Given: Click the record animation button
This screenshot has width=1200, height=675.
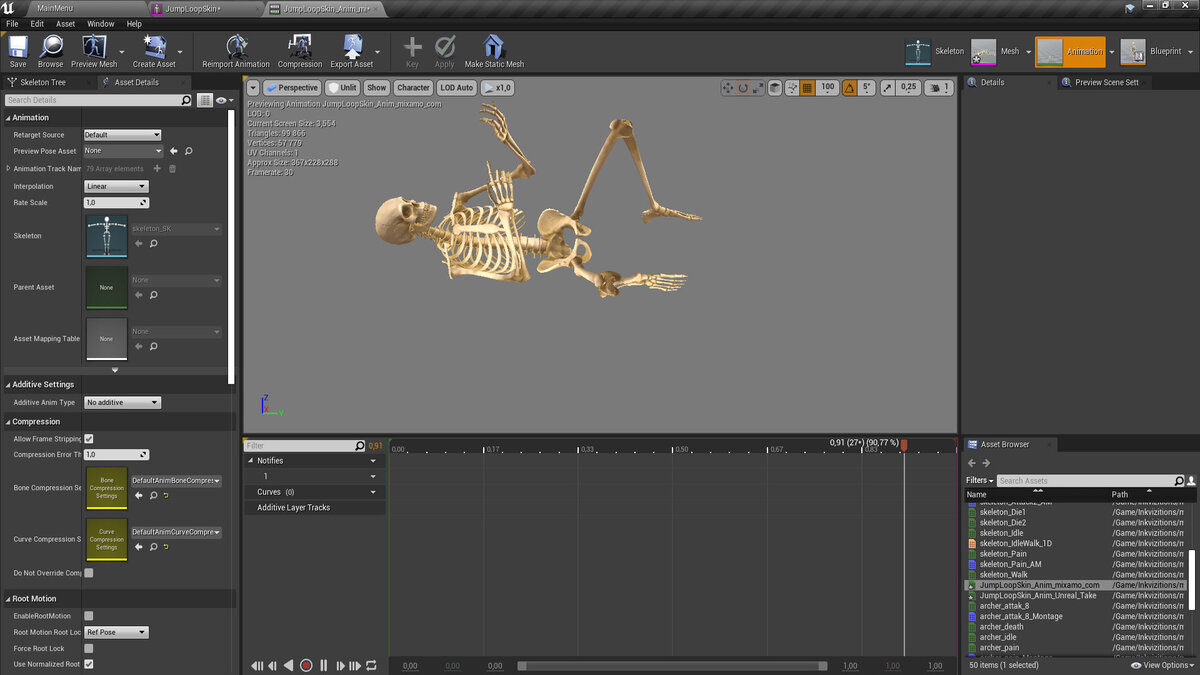Looking at the screenshot, I should point(306,665).
